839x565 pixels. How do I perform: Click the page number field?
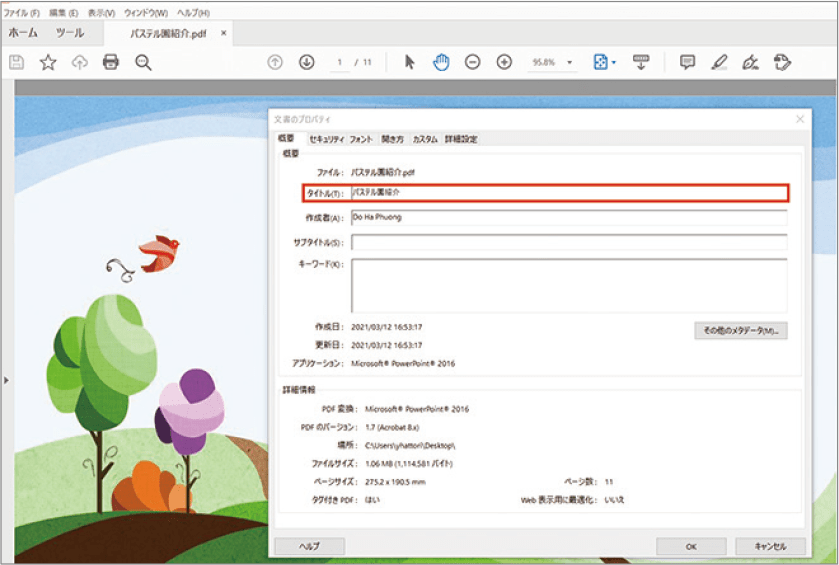pos(339,63)
